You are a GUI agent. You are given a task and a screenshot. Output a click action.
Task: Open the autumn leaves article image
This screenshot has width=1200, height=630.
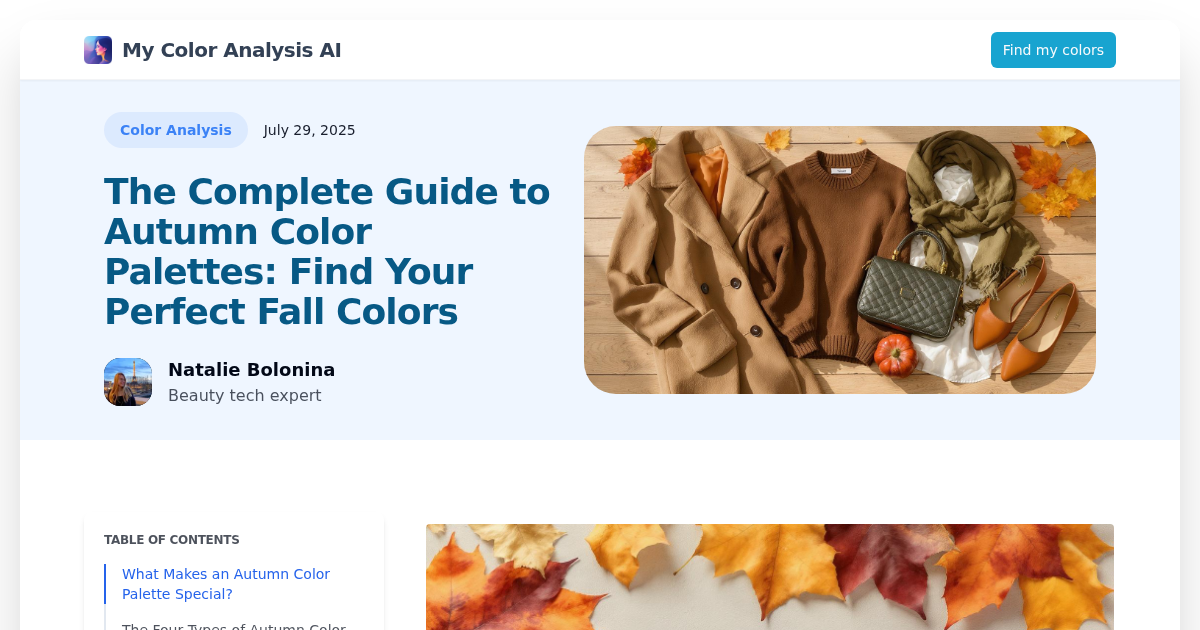pos(770,577)
